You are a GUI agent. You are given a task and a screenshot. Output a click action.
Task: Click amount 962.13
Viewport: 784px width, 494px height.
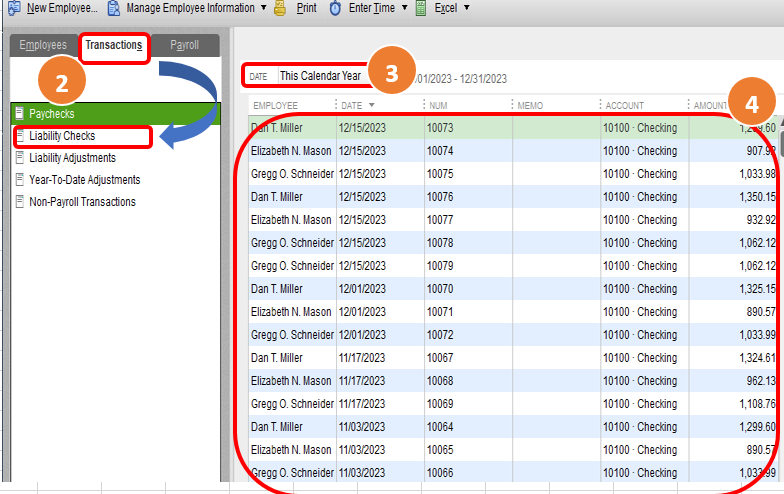[x=761, y=381]
